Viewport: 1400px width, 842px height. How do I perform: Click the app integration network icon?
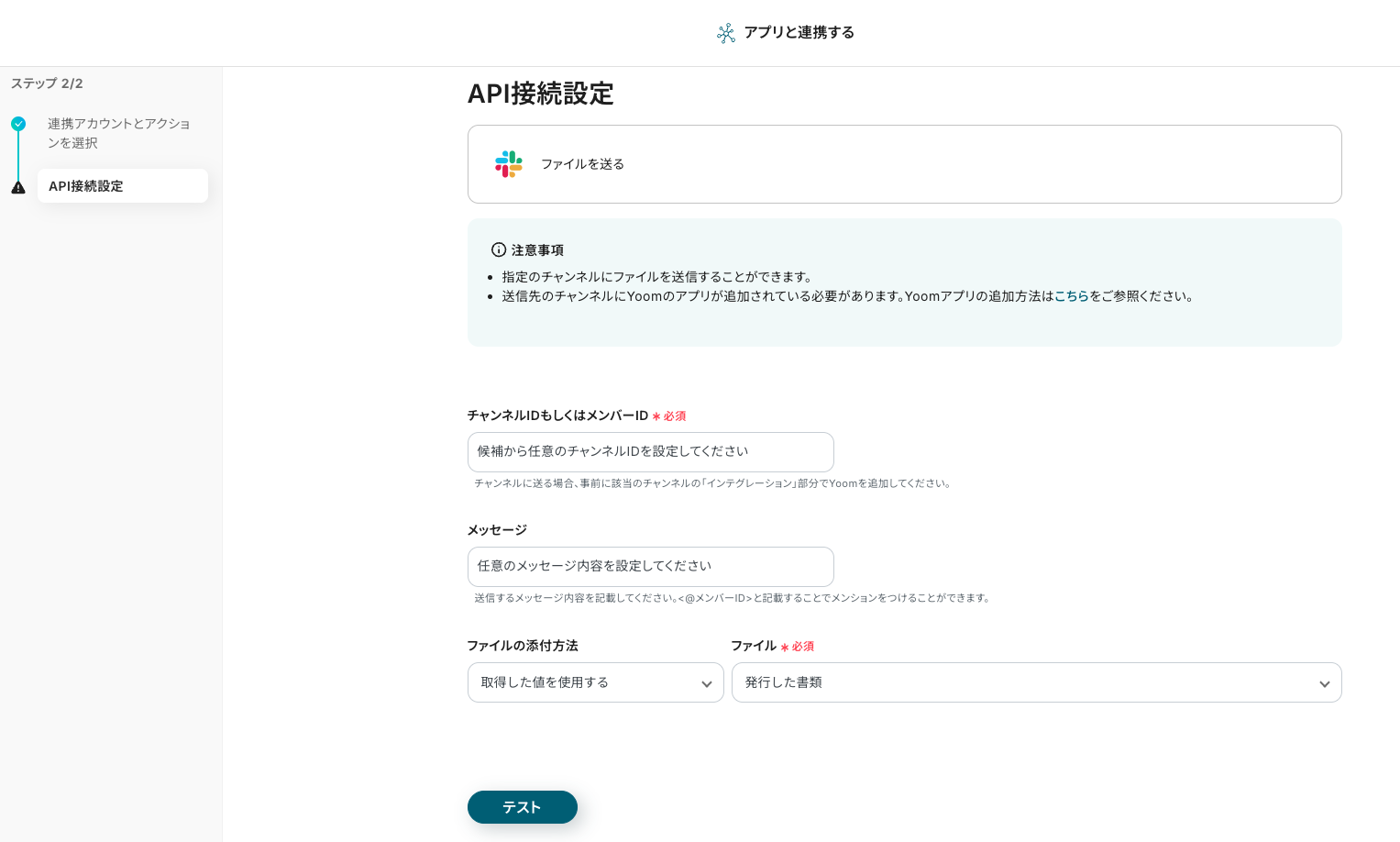coord(725,33)
